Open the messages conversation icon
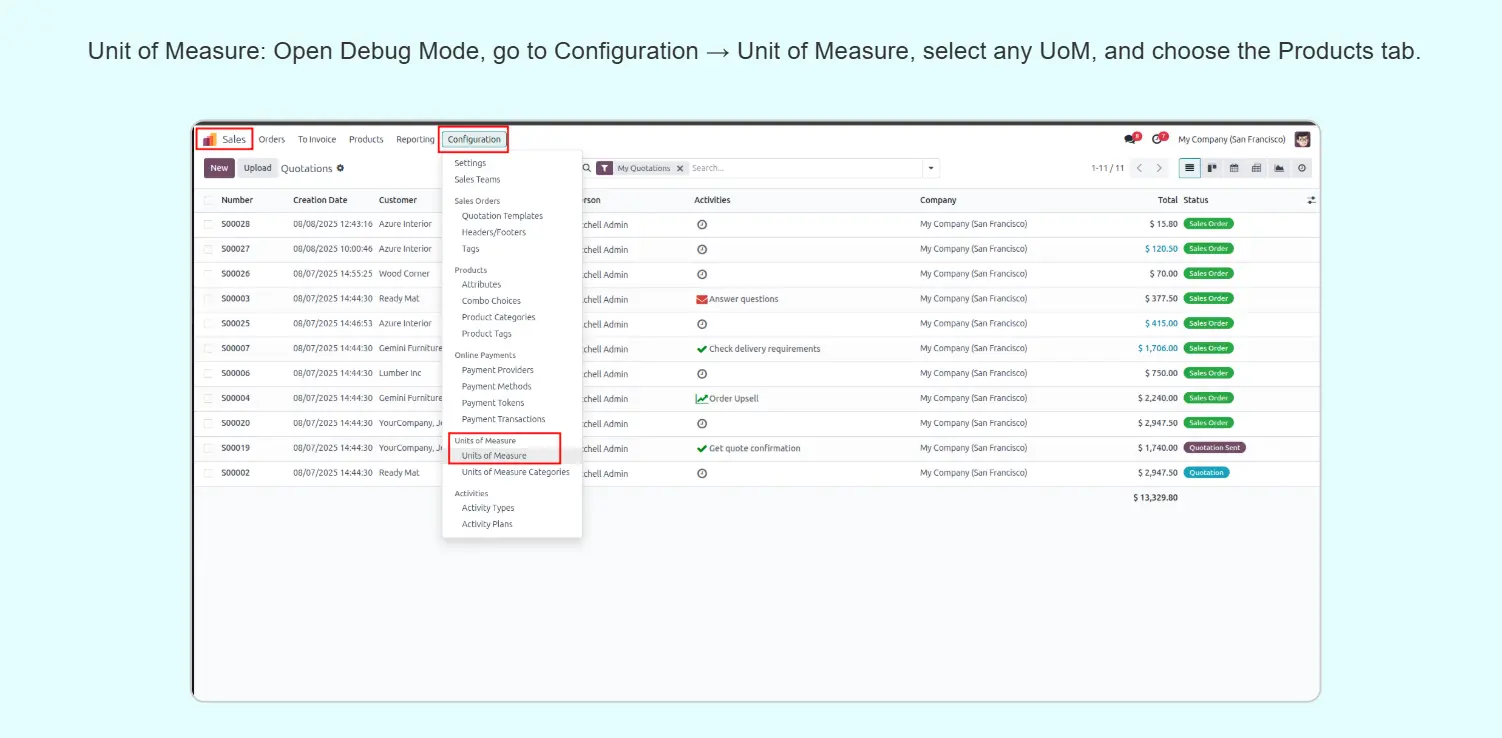Screen dimensions: 1502x738 pyautogui.click(x=1130, y=139)
